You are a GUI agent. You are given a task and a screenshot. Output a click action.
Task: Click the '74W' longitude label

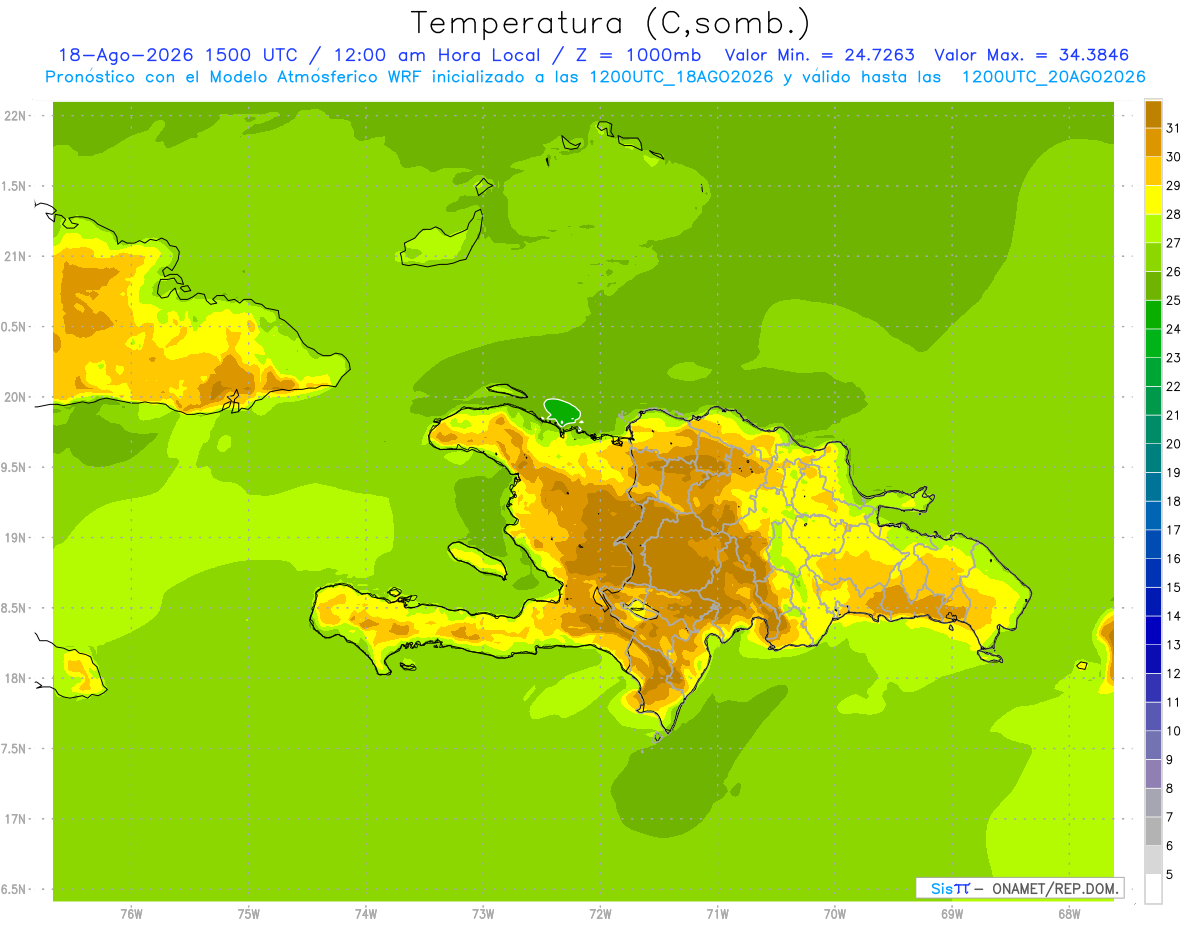pyautogui.click(x=365, y=914)
